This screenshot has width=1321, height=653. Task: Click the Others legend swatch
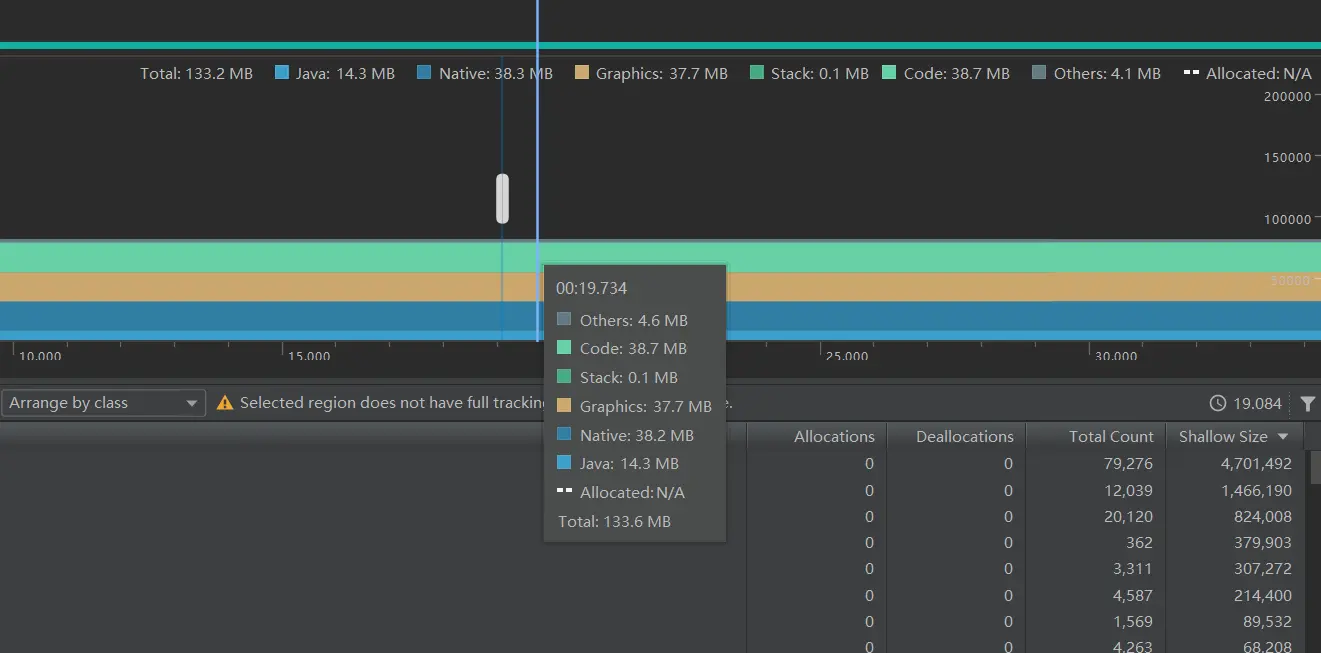point(1039,73)
